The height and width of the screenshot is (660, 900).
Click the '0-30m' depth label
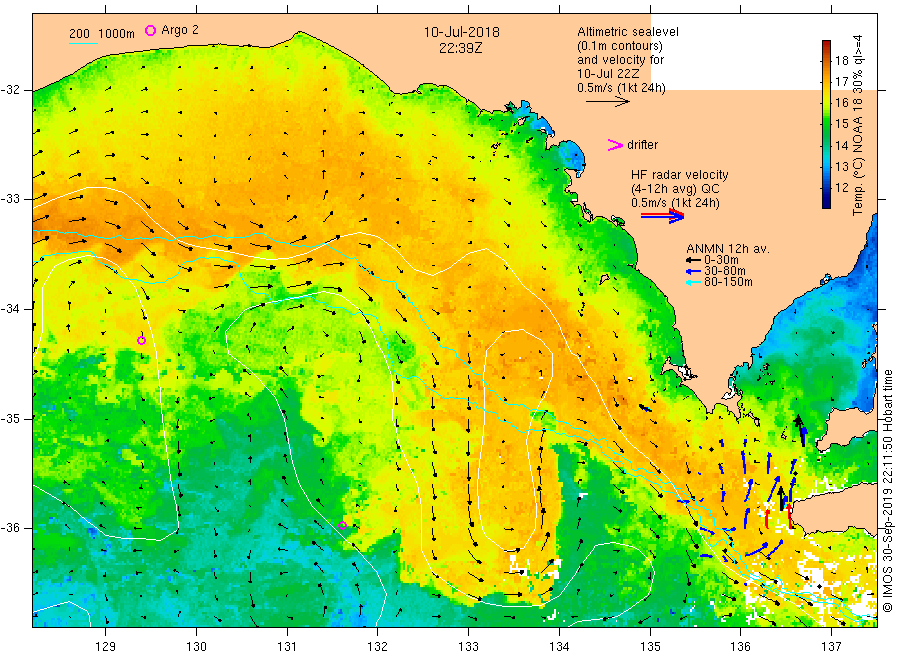pyautogui.click(x=721, y=260)
